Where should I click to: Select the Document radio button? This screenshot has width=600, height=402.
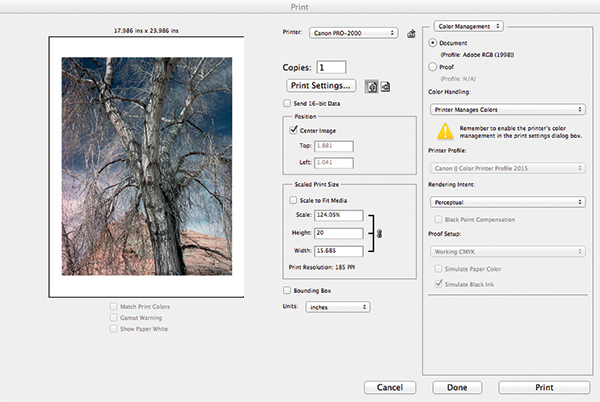[x=432, y=43]
